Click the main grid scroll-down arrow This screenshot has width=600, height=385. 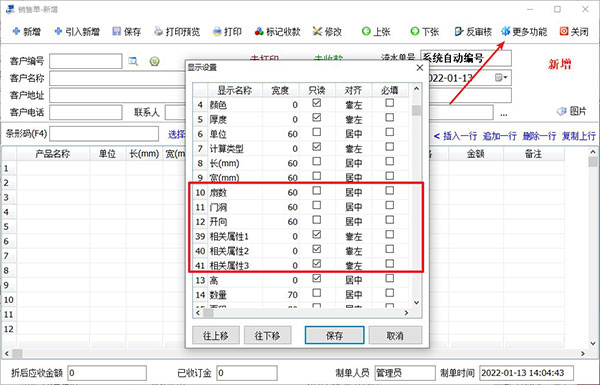[x=593, y=343]
